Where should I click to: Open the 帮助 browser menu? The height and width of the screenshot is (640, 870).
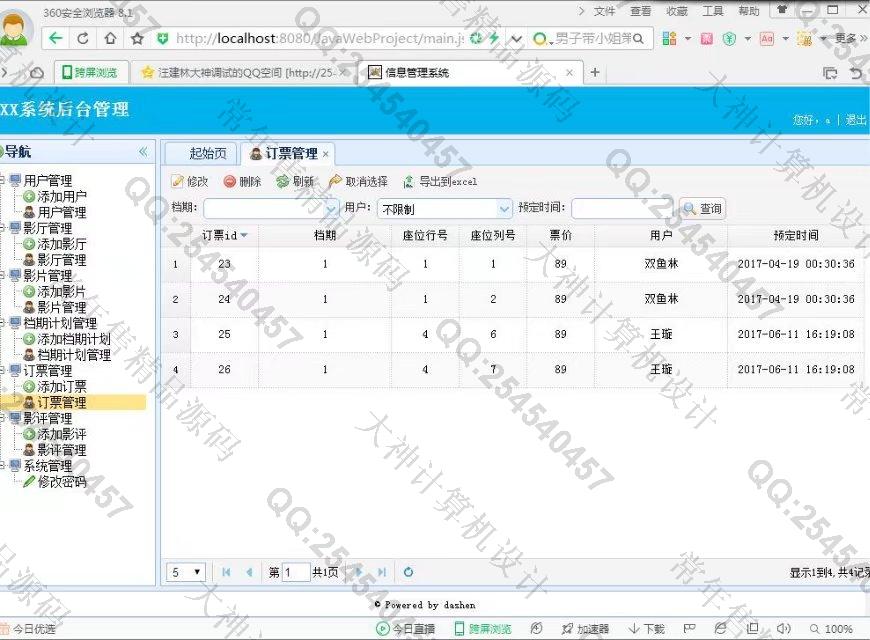click(x=749, y=11)
